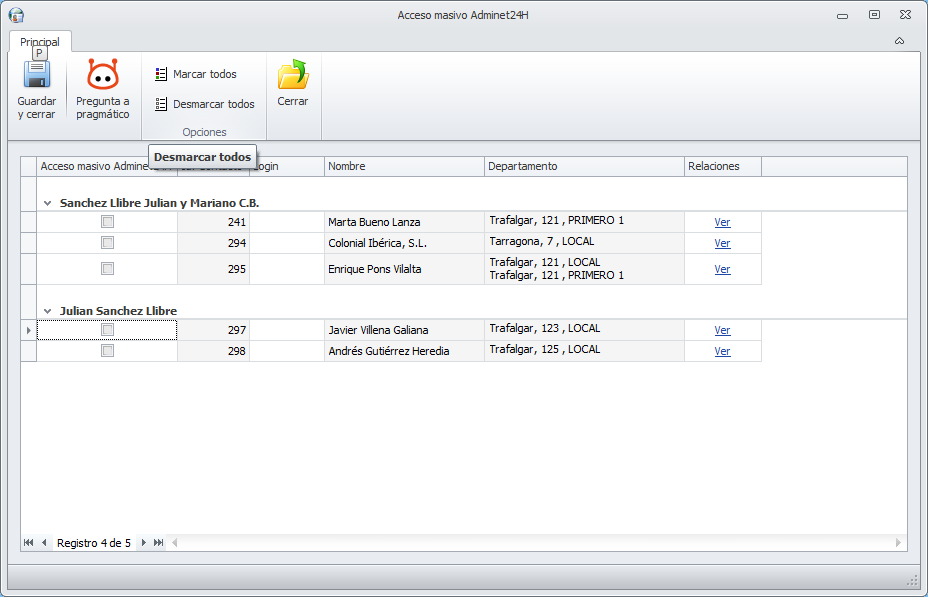Go to last record navigation icon
This screenshot has height=597, width=928.
point(159,543)
